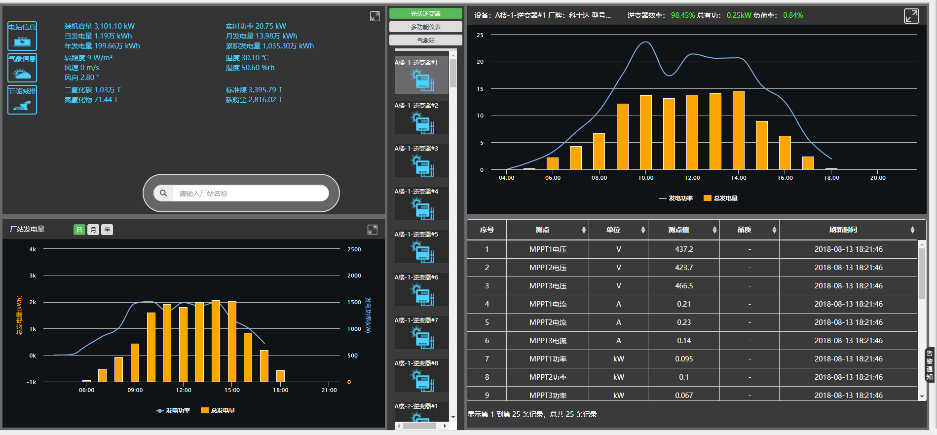Expand the station summary panel to fullscreen
Screen dimensions: 937x435
[x=375, y=16]
